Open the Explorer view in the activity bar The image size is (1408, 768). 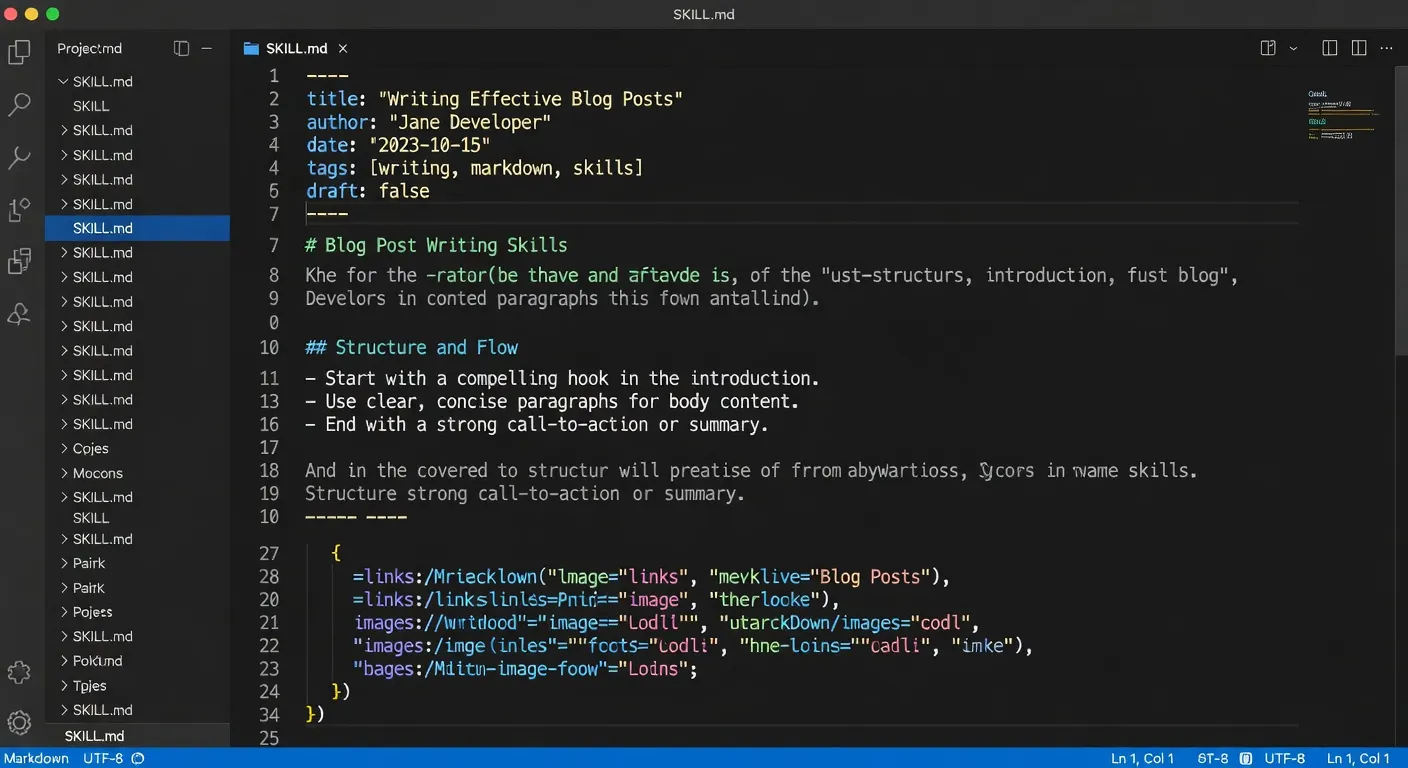click(x=21, y=50)
